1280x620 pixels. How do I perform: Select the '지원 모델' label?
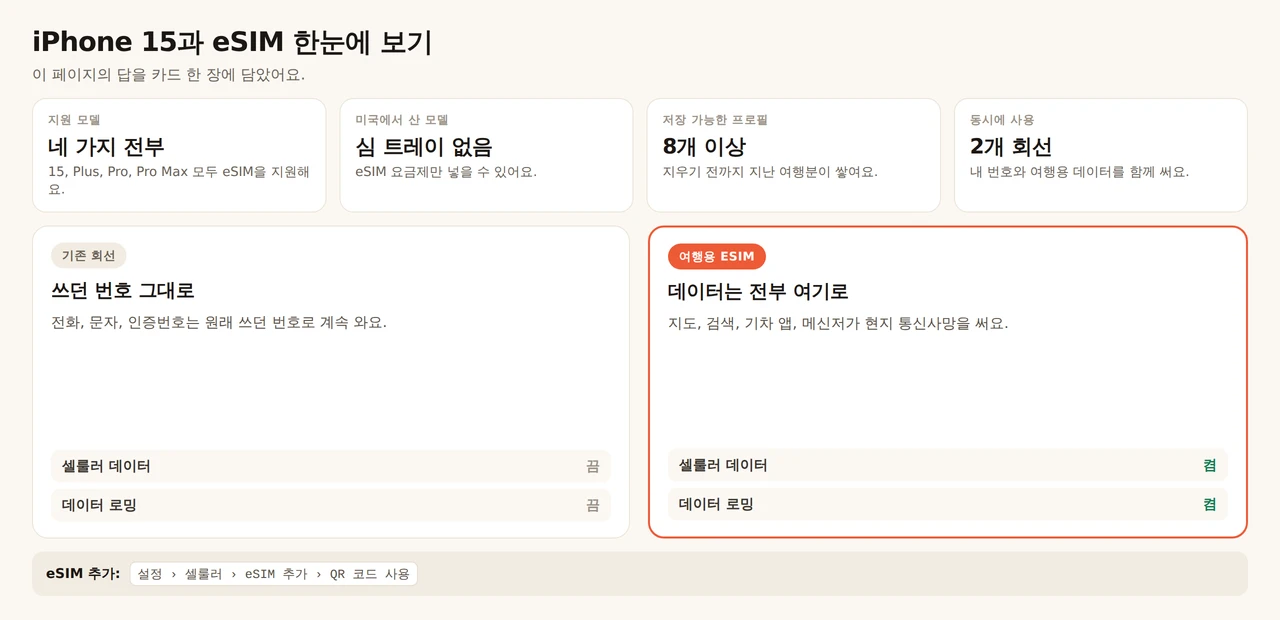[74, 120]
